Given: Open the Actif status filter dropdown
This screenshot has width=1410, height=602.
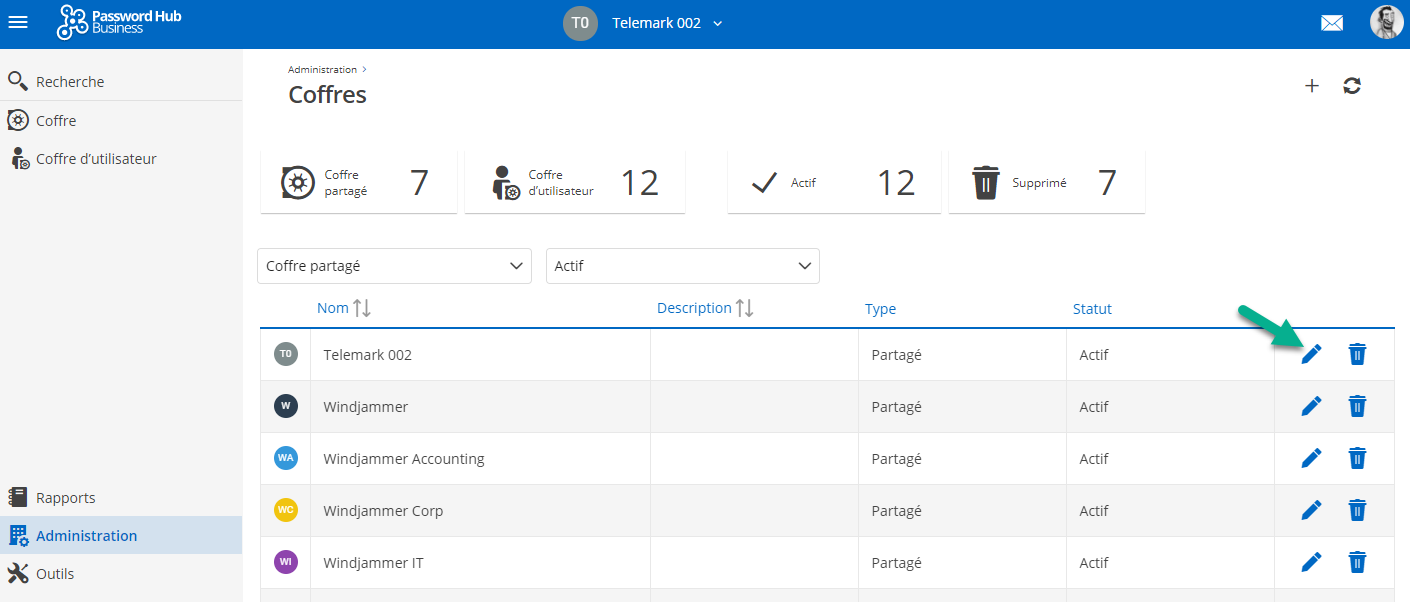Looking at the screenshot, I should [x=682, y=266].
